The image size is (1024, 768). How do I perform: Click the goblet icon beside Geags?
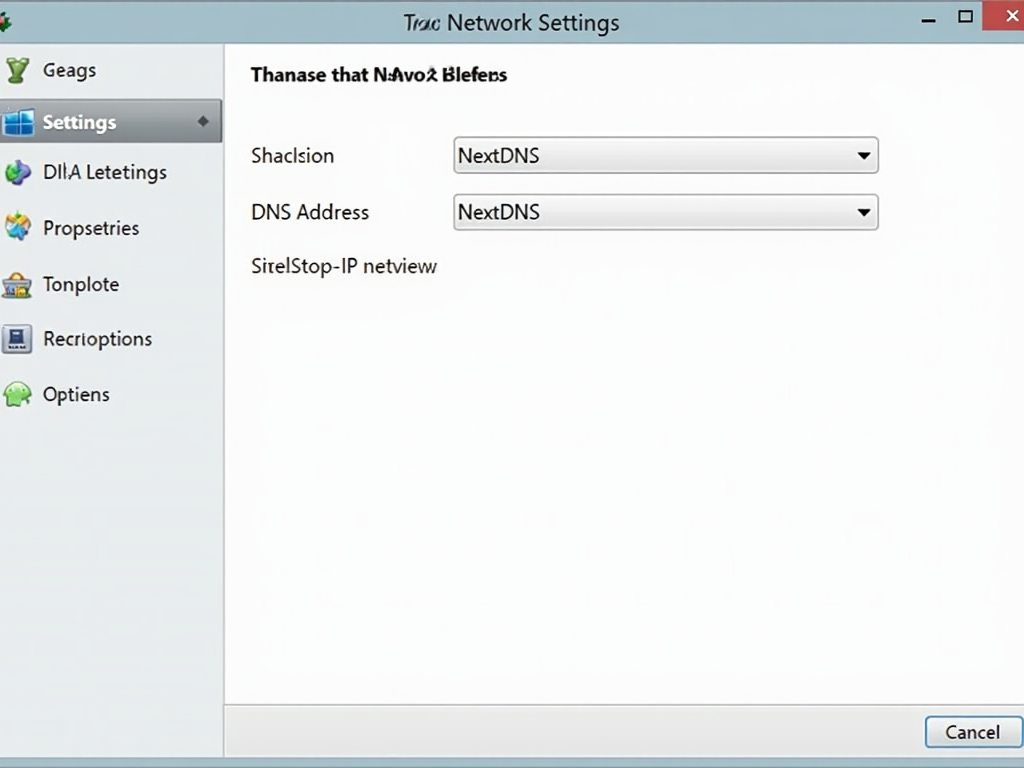point(17,70)
